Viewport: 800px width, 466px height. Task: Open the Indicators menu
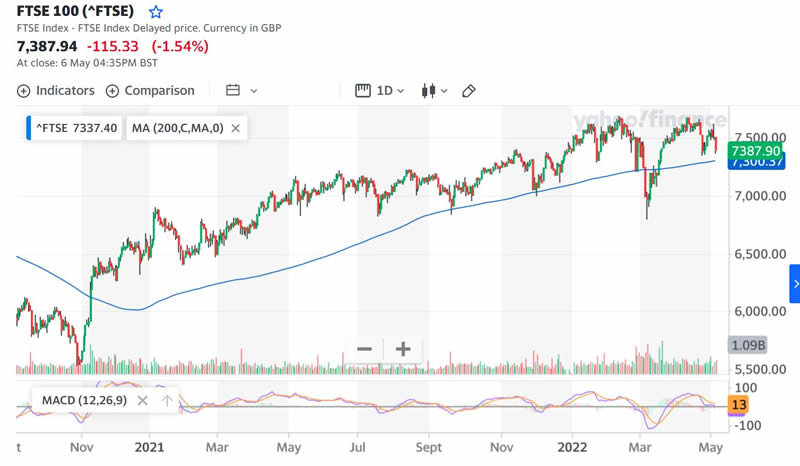coord(56,91)
